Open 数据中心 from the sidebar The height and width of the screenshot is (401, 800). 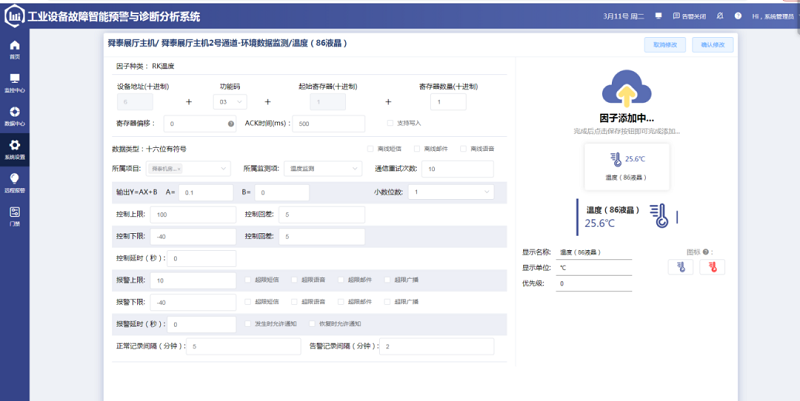point(14,116)
